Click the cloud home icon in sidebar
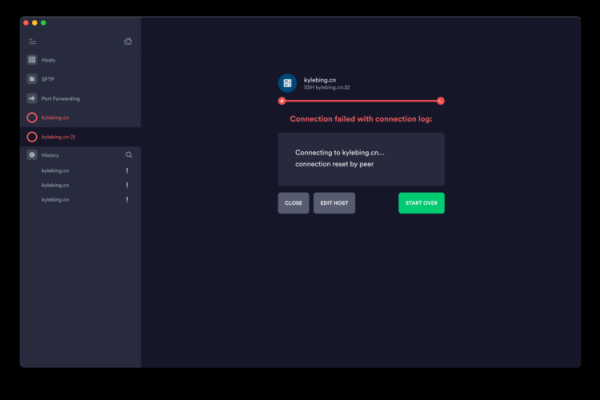The height and width of the screenshot is (400, 600). pos(128,41)
